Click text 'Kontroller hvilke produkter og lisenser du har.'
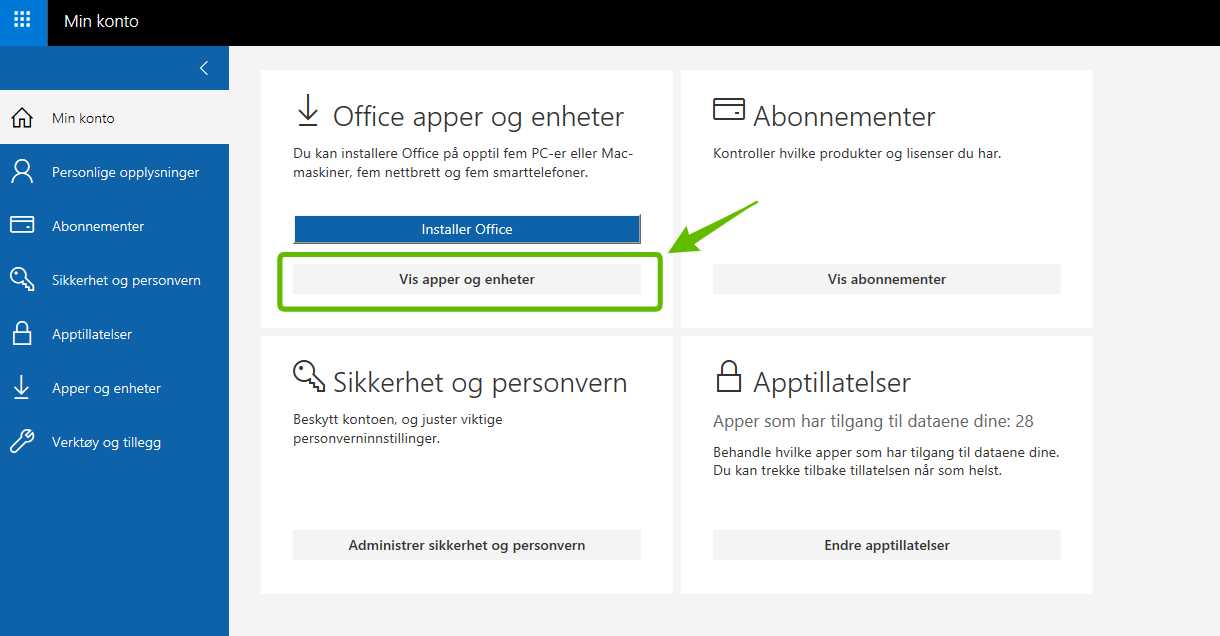Screen dimensions: 1220x636 coord(857,154)
